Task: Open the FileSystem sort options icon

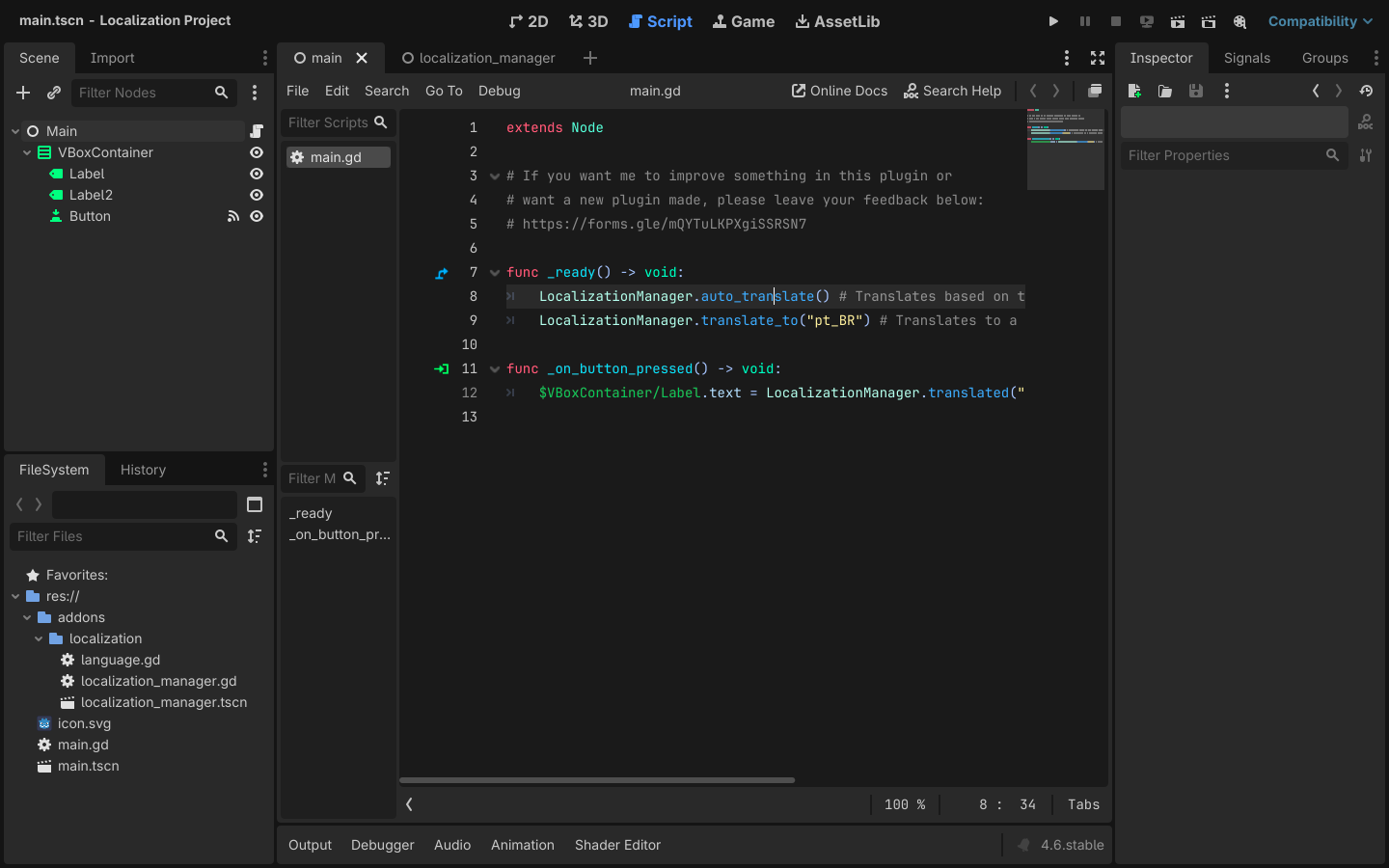Action: point(255,536)
